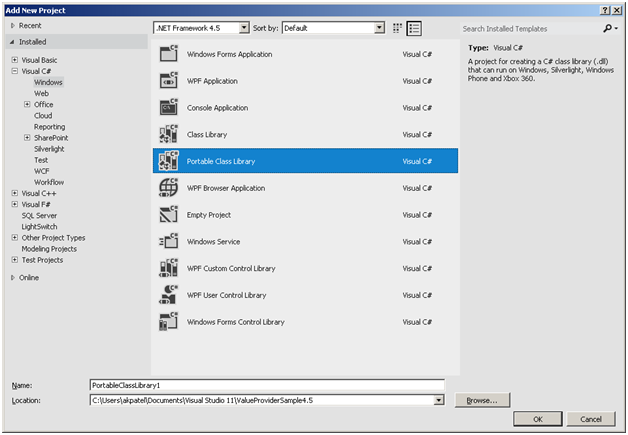This screenshot has width=628, height=435.
Task: Click the Empty Project template icon
Action: [169, 215]
